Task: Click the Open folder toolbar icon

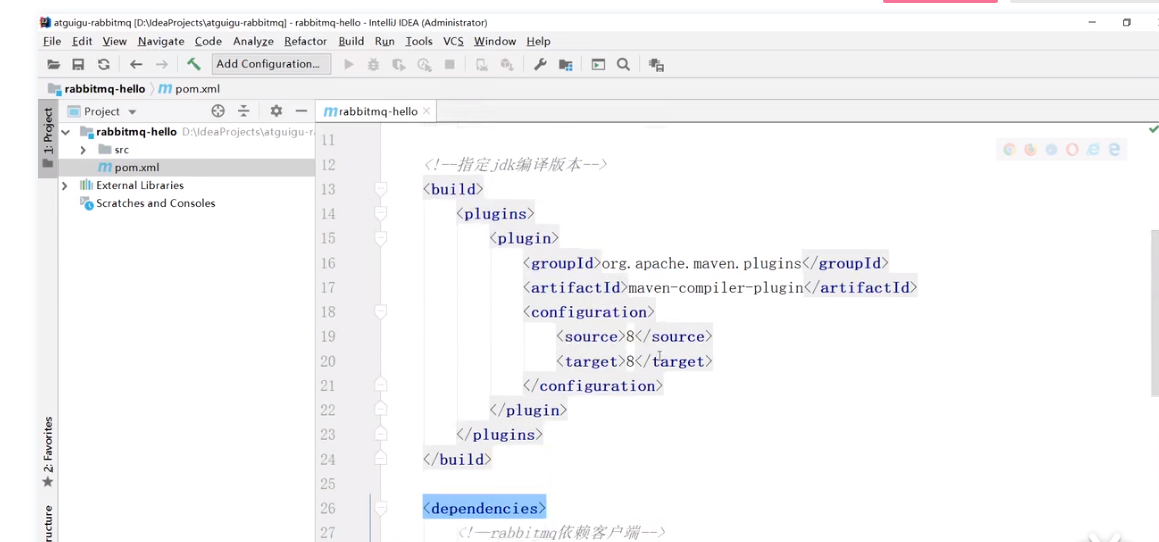Action: click(53, 64)
